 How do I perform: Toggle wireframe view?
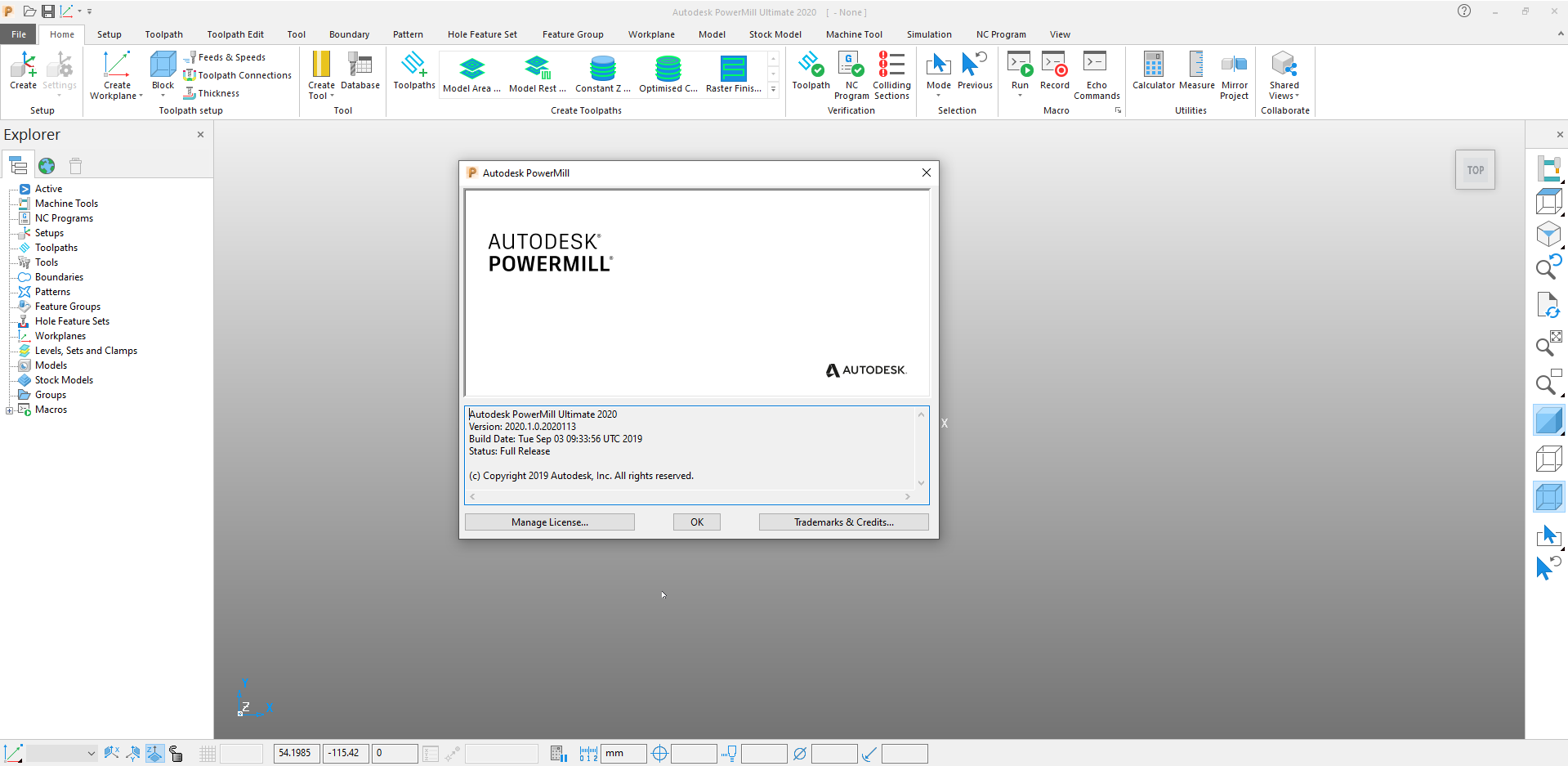[1548, 459]
